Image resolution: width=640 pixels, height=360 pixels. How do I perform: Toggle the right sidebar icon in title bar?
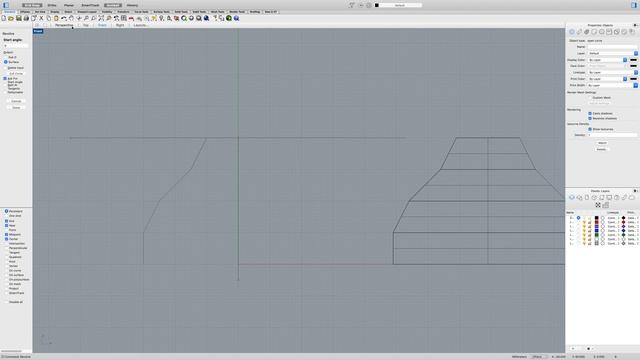[634, 5]
